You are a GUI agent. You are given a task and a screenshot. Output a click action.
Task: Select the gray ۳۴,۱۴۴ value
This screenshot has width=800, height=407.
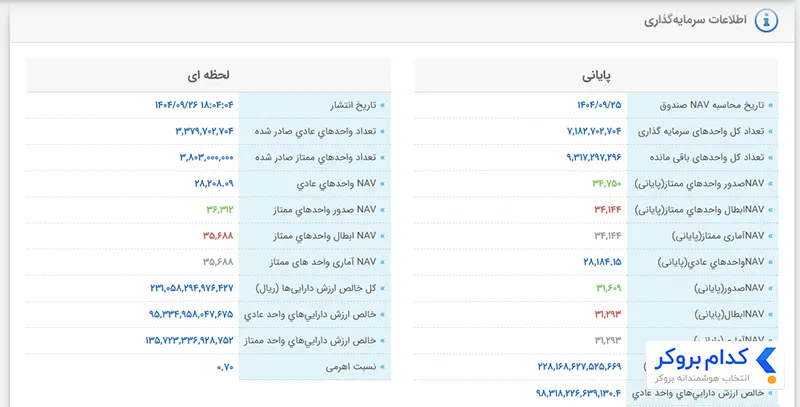pyautogui.click(x=608, y=236)
